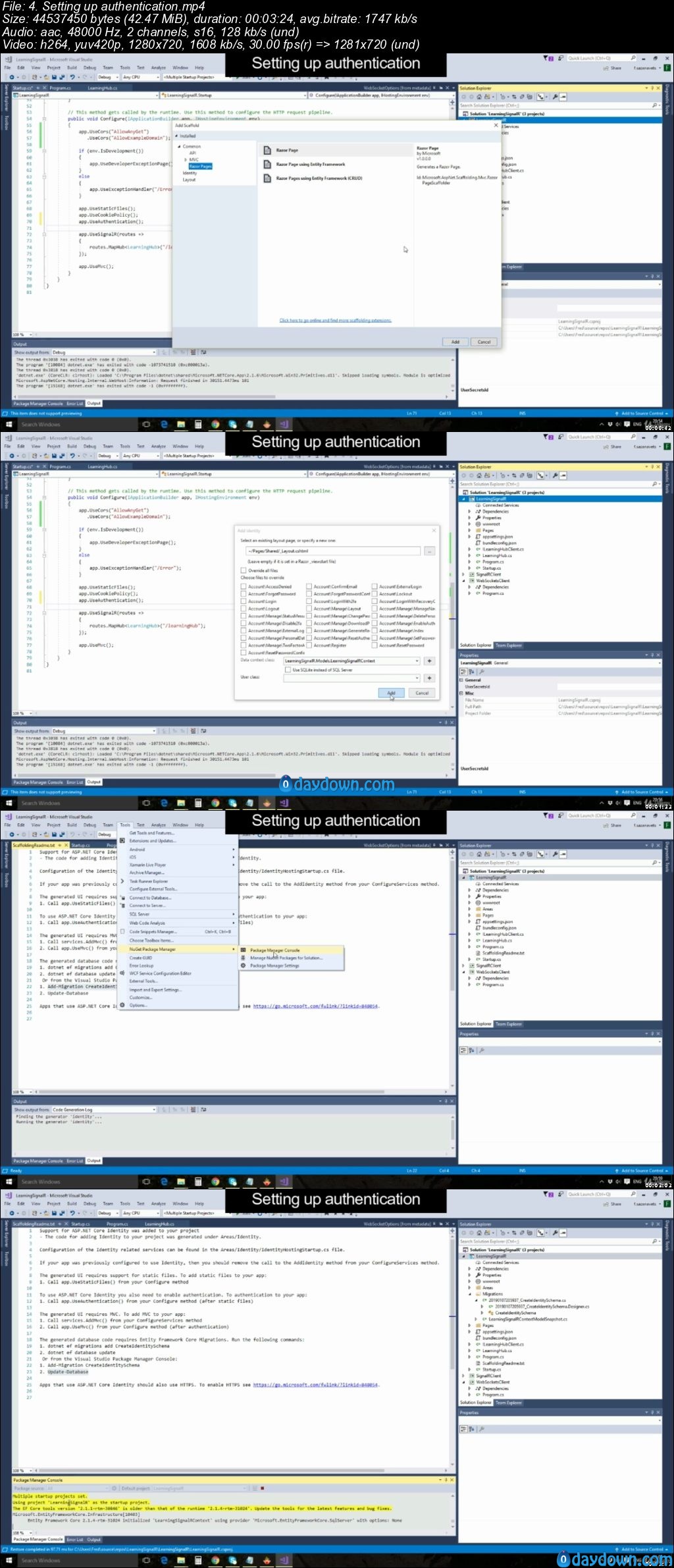Stop the command with the red Package Manager Console square

click(x=262, y=1488)
